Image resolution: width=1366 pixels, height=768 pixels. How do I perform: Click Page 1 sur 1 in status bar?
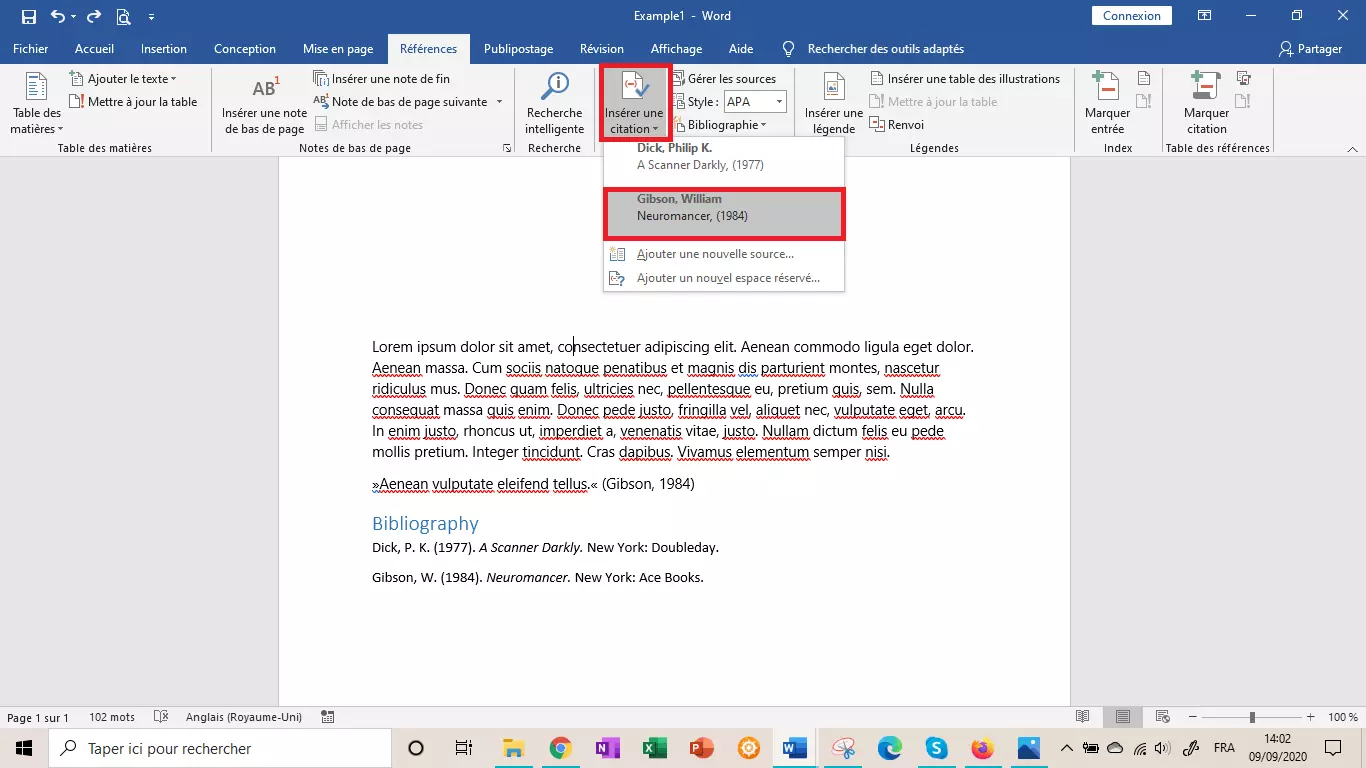point(38,717)
